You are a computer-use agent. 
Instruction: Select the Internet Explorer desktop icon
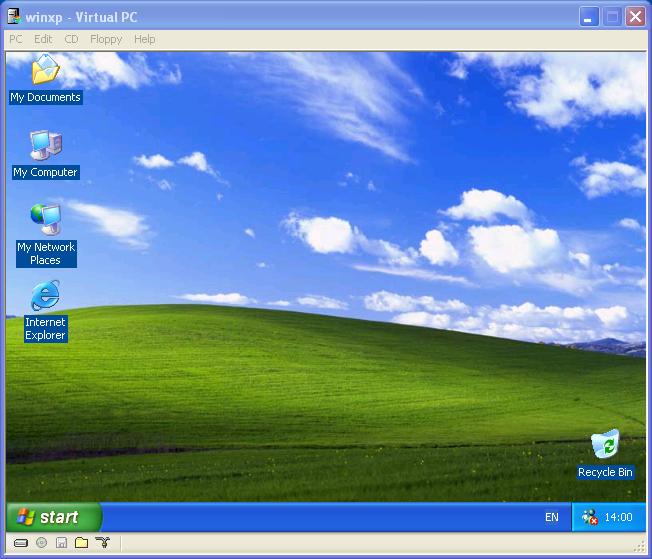point(46,310)
